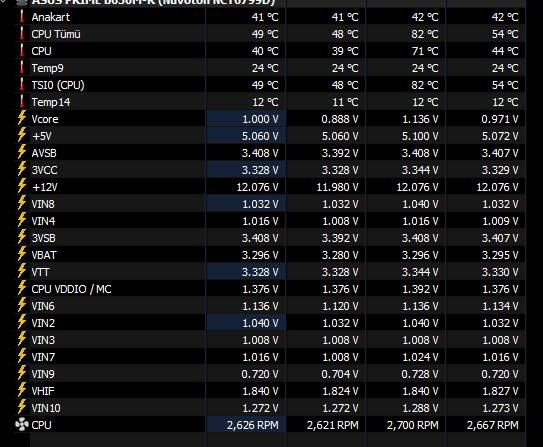The height and width of the screenshot is (447, 543).
Task: Click the lightning icon beside 3VCC
Action: coord(22,169)
